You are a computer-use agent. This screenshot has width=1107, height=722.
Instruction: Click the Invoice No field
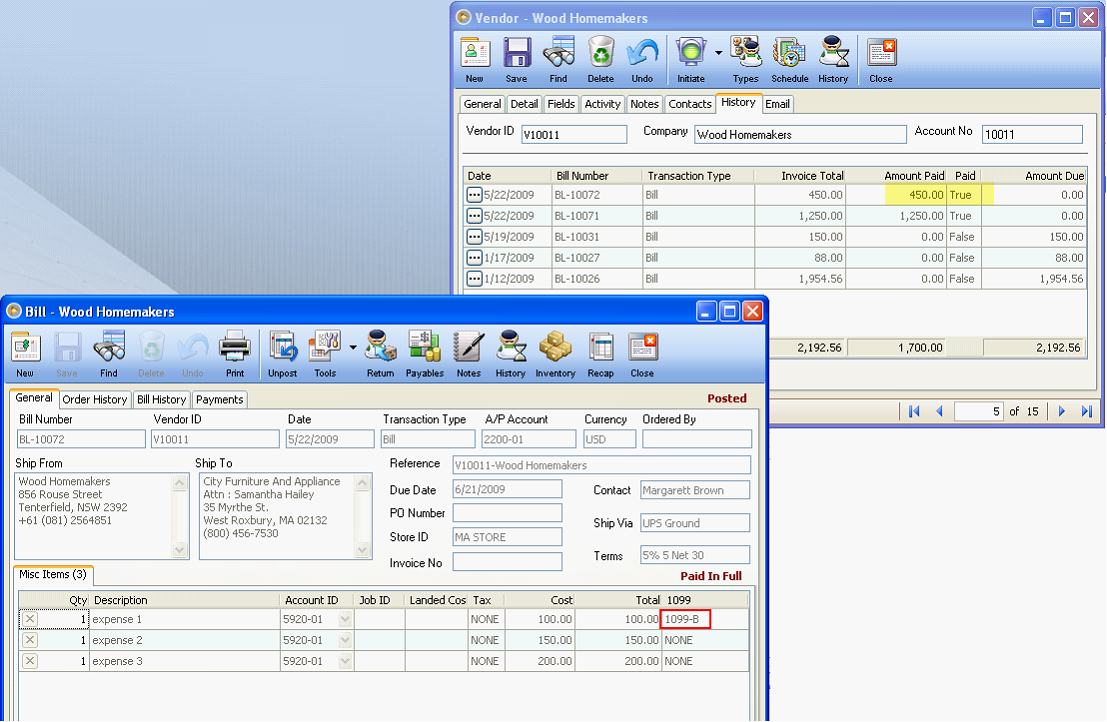click(x=508, y=562)
